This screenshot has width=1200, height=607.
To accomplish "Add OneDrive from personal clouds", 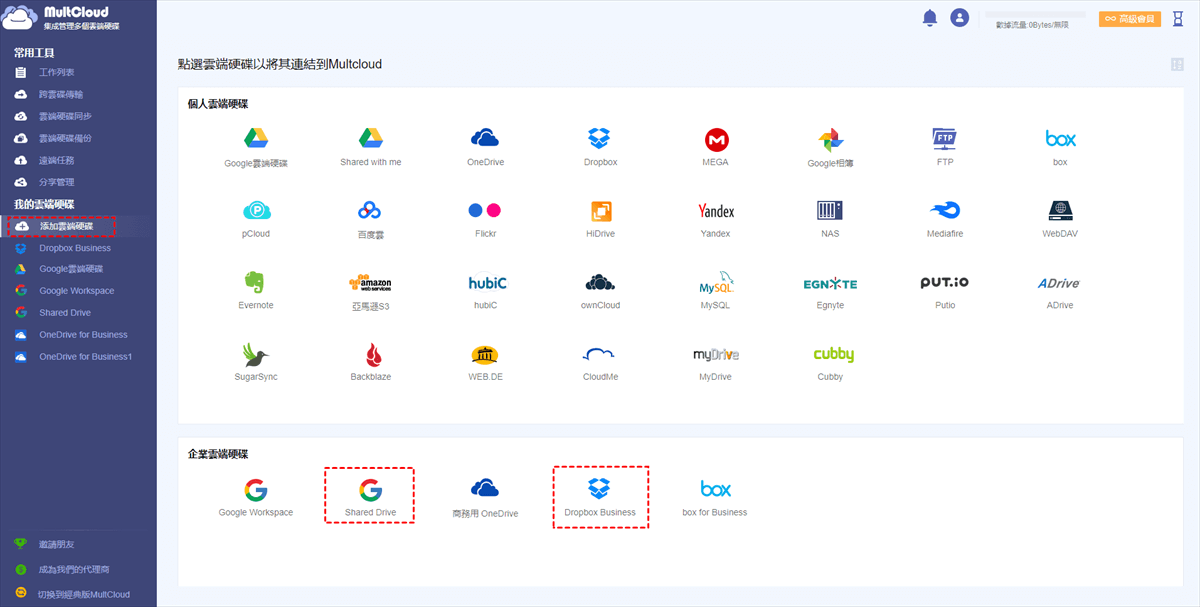I will (485, 138).
